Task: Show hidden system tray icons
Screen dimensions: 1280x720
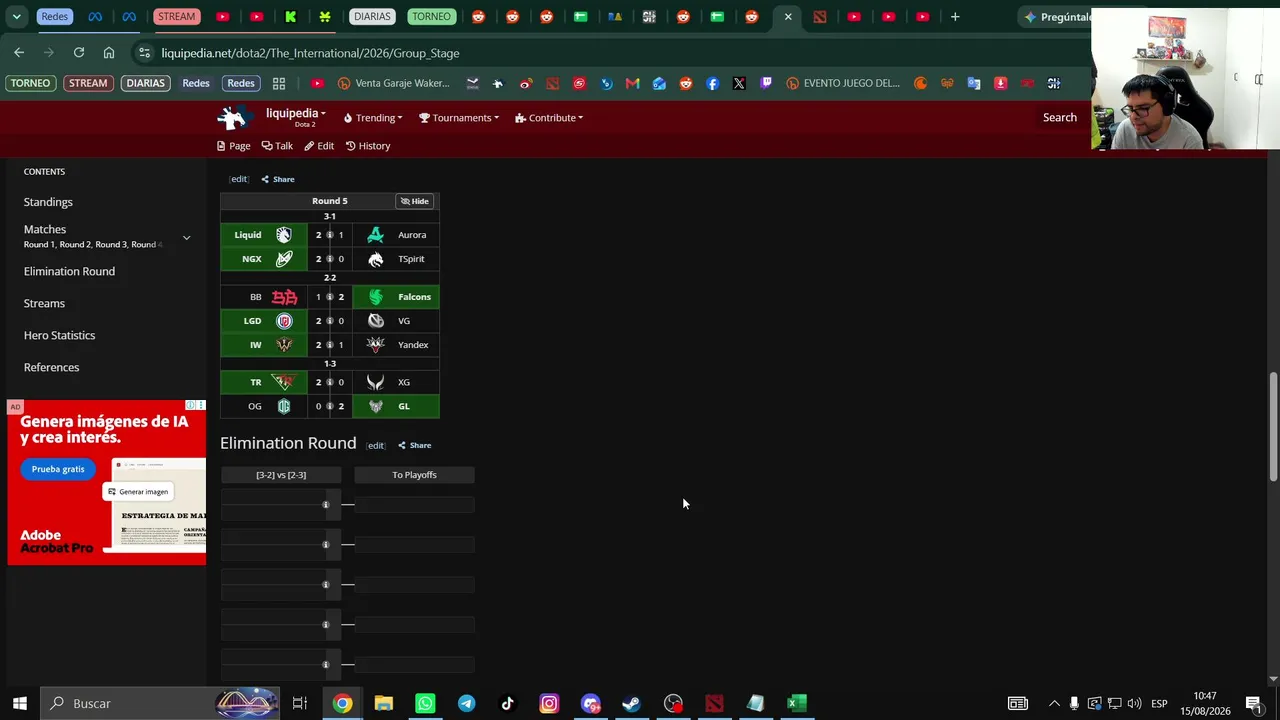Action: coord(1053,703)
